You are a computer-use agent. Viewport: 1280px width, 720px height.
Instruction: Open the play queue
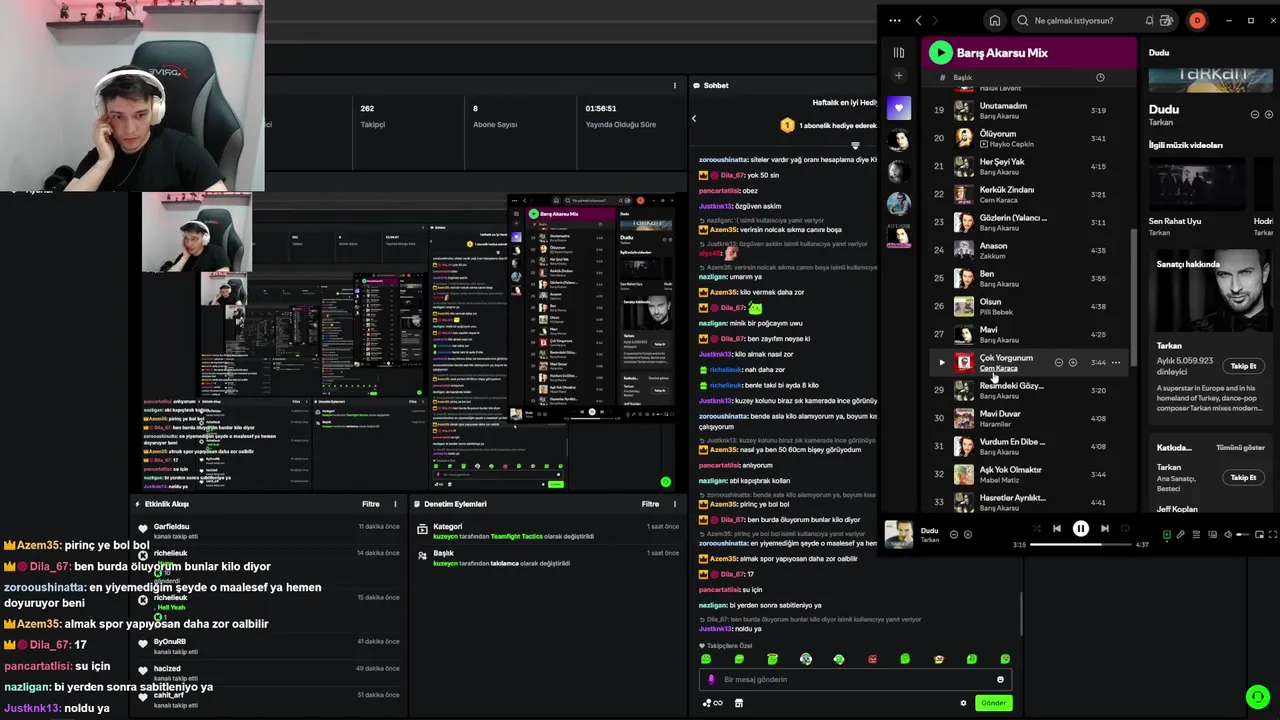(1196, 534)
